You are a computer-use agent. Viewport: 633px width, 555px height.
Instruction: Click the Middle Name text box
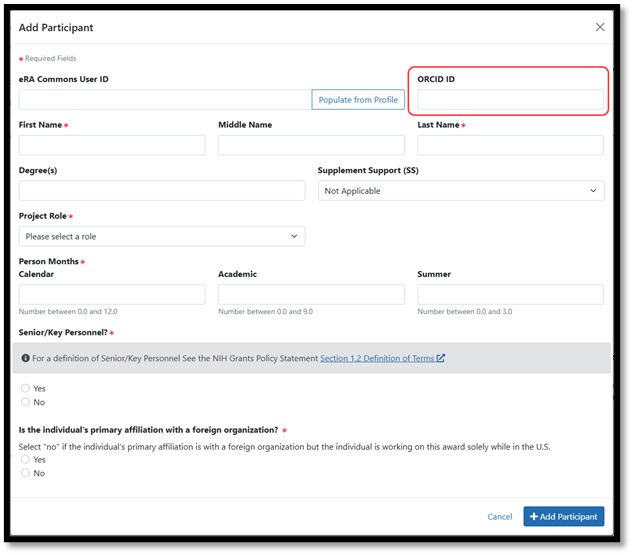pyautogui.click(x=311, y=145)
